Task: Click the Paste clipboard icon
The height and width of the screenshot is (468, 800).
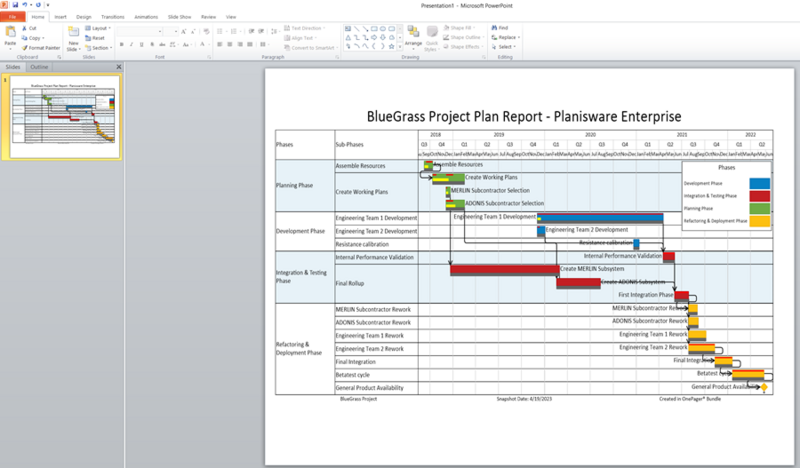Action: click(10, 32)
